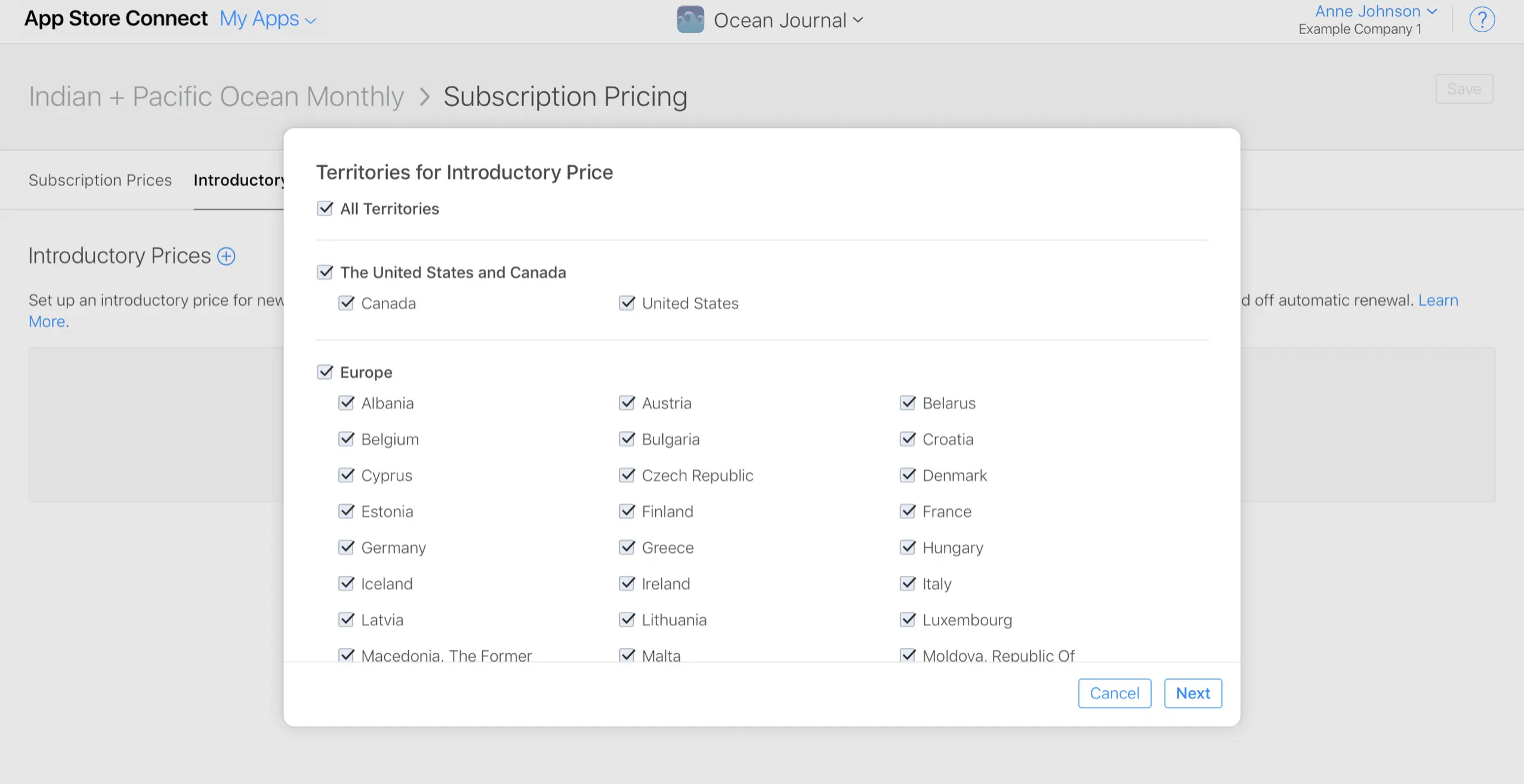Viewport: 1524px width, 784px height.
Task: Toggle the Luxembourg checkbox
Action: point(907,619)
